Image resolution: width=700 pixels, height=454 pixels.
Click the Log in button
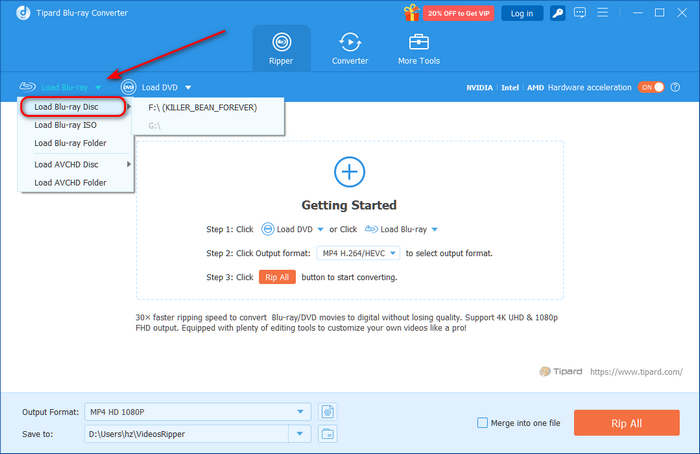(x=522, y=13)
